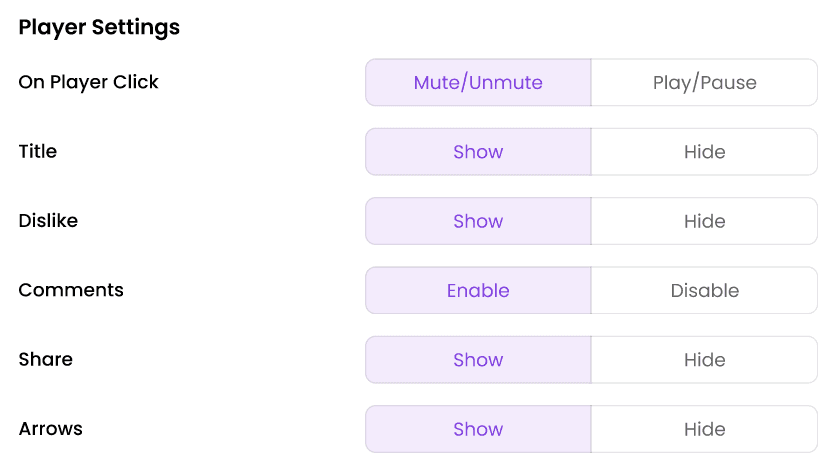Choose Hide for the Dislike setting

tap(704, 221)
